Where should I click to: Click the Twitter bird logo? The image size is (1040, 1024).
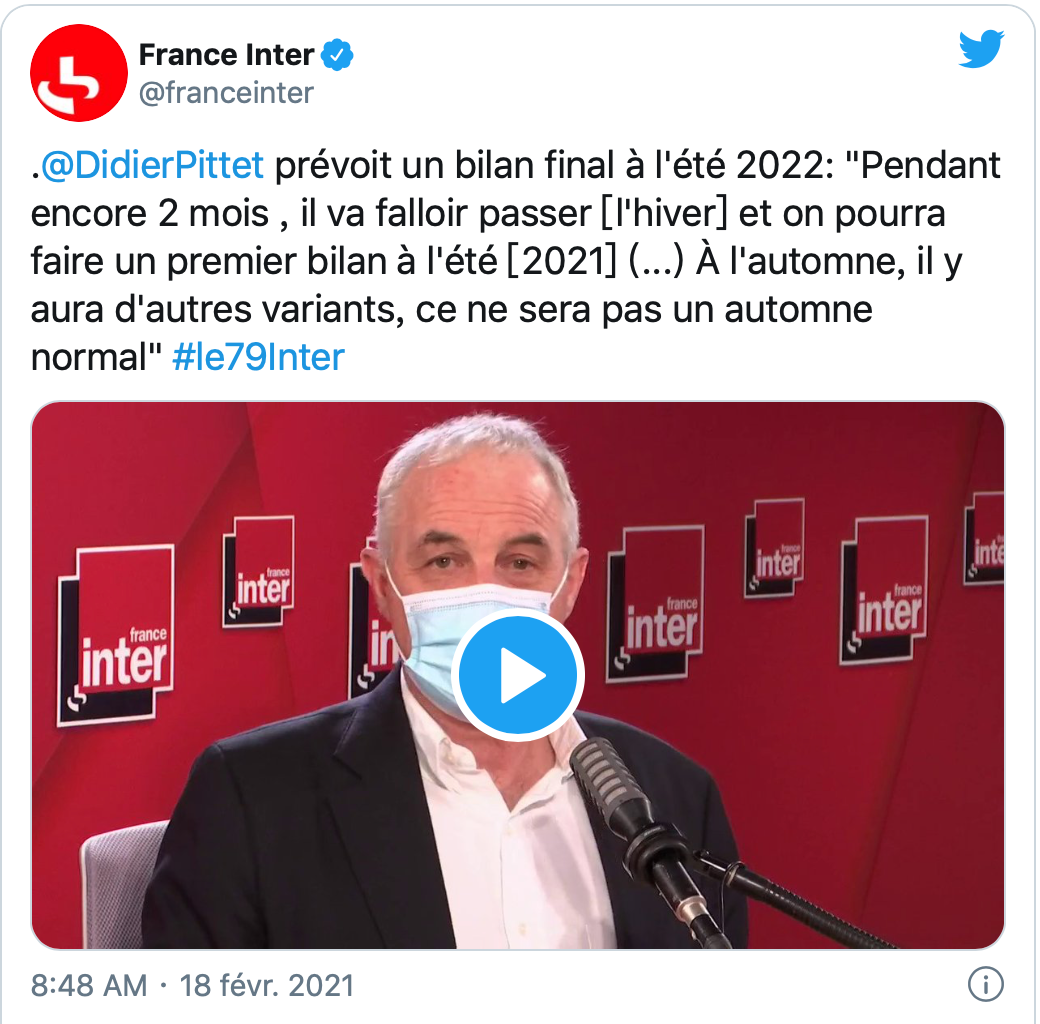pos(981,48)
